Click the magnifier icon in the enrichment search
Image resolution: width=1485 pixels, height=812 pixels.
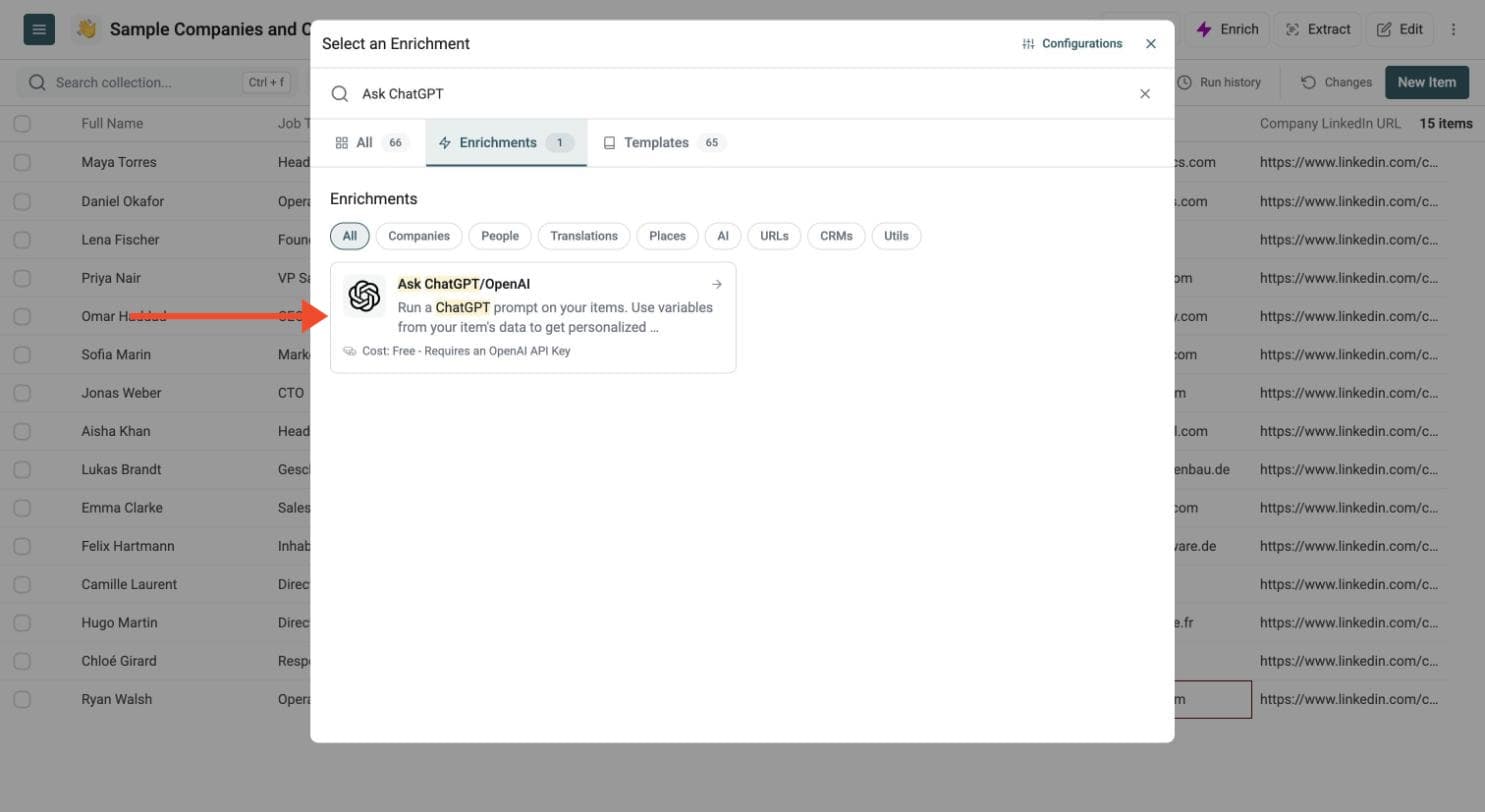340,94
